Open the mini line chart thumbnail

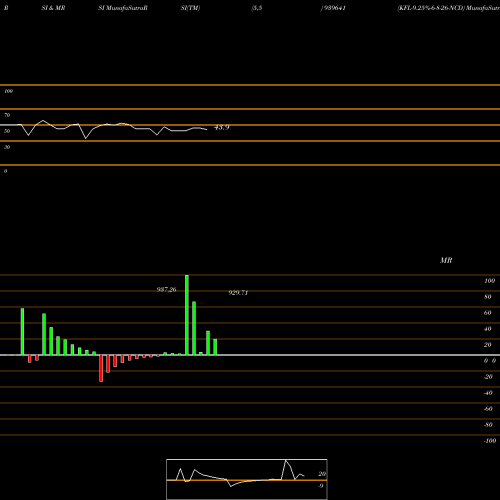(x=247, y=479)
